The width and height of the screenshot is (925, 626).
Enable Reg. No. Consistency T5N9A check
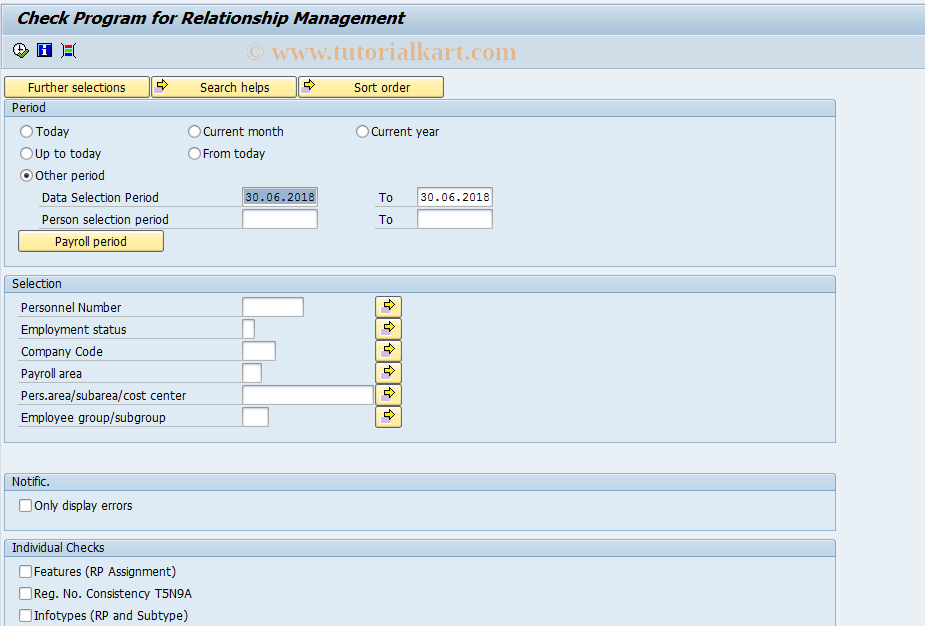[x=25, y=593]
